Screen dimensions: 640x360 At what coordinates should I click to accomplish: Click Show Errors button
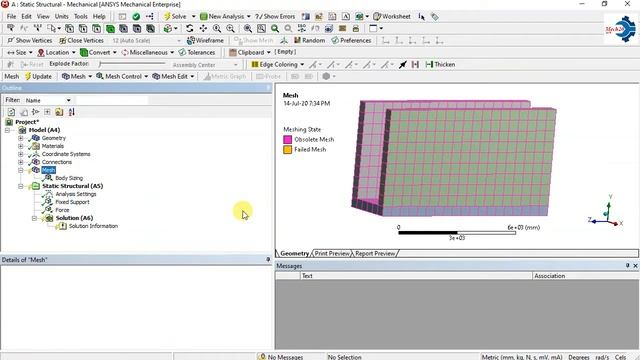pos(275,16)
